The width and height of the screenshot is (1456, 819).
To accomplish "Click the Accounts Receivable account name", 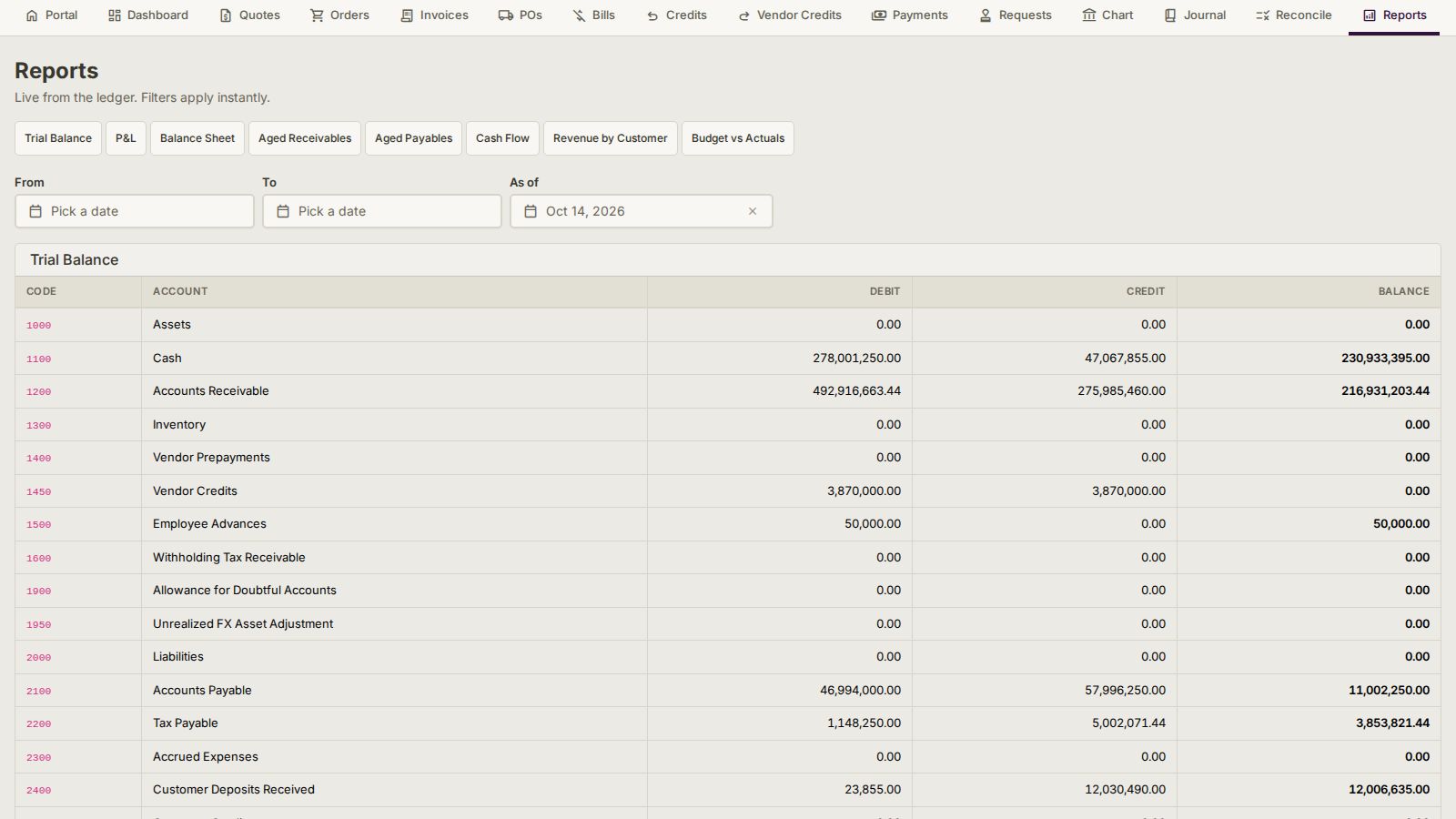I will click(x=211, y=391).
